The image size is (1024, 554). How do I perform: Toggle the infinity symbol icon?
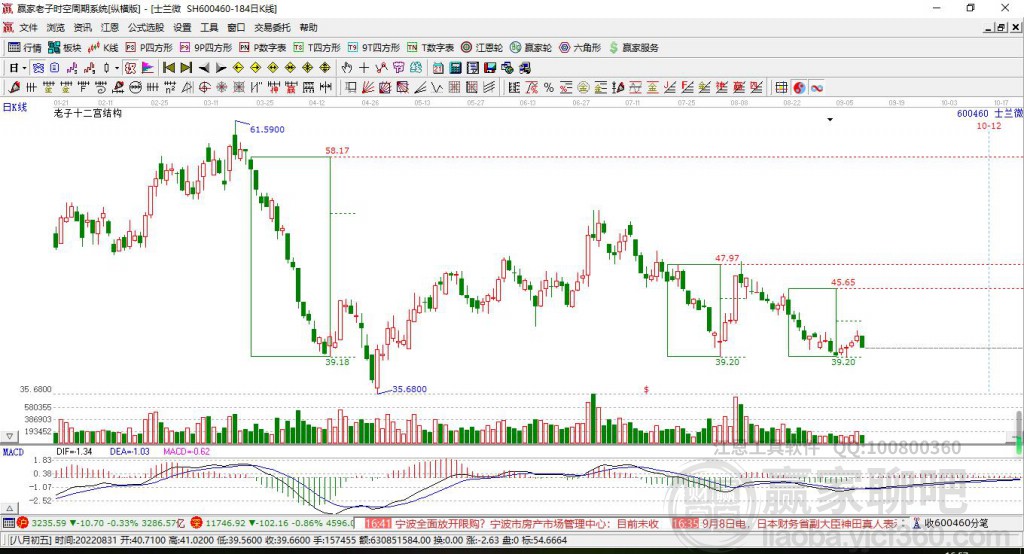pyautogui.click(x=816, y=88)
